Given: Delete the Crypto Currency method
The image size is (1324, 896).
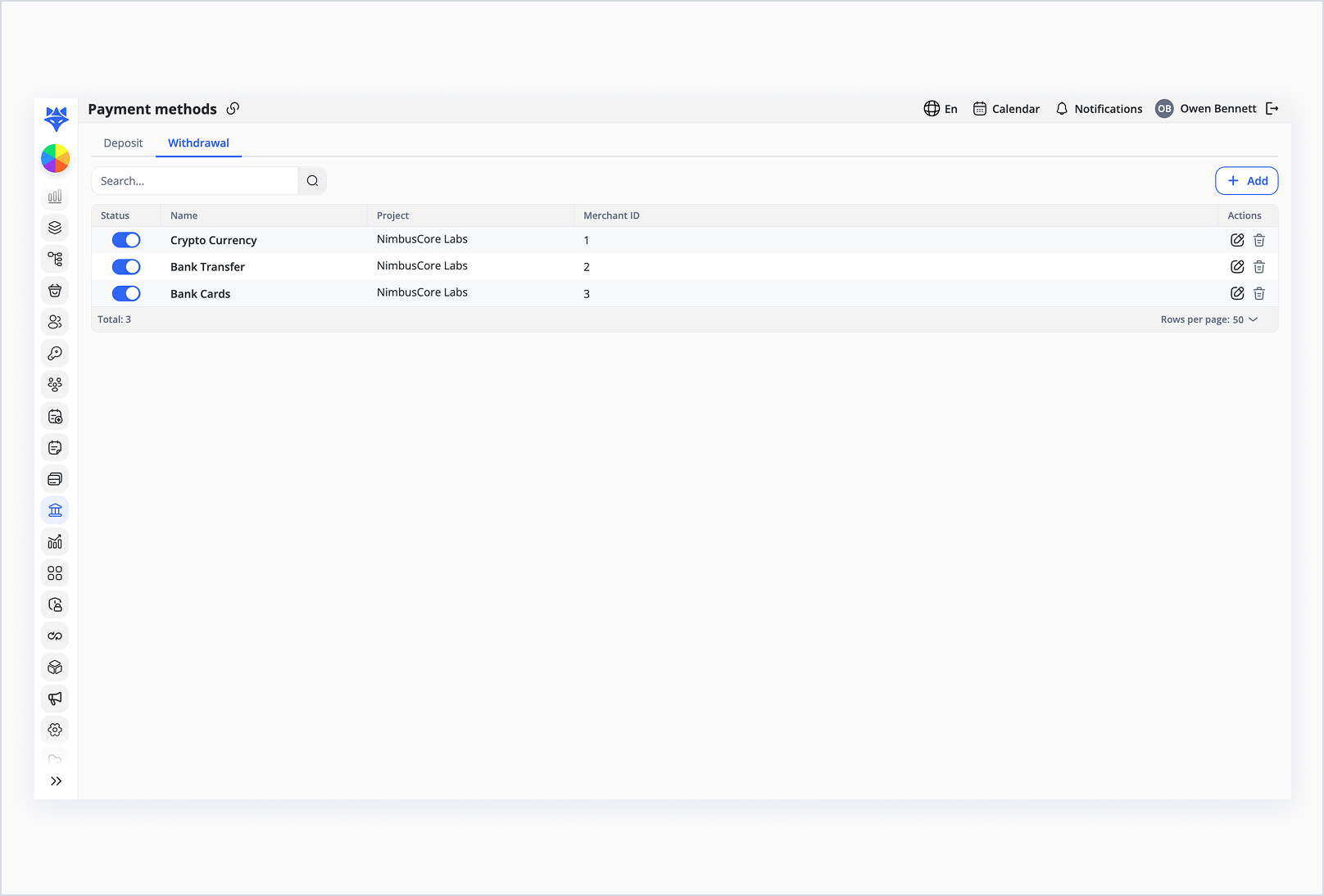Looking at the screenshot, I should [1259, 240].
